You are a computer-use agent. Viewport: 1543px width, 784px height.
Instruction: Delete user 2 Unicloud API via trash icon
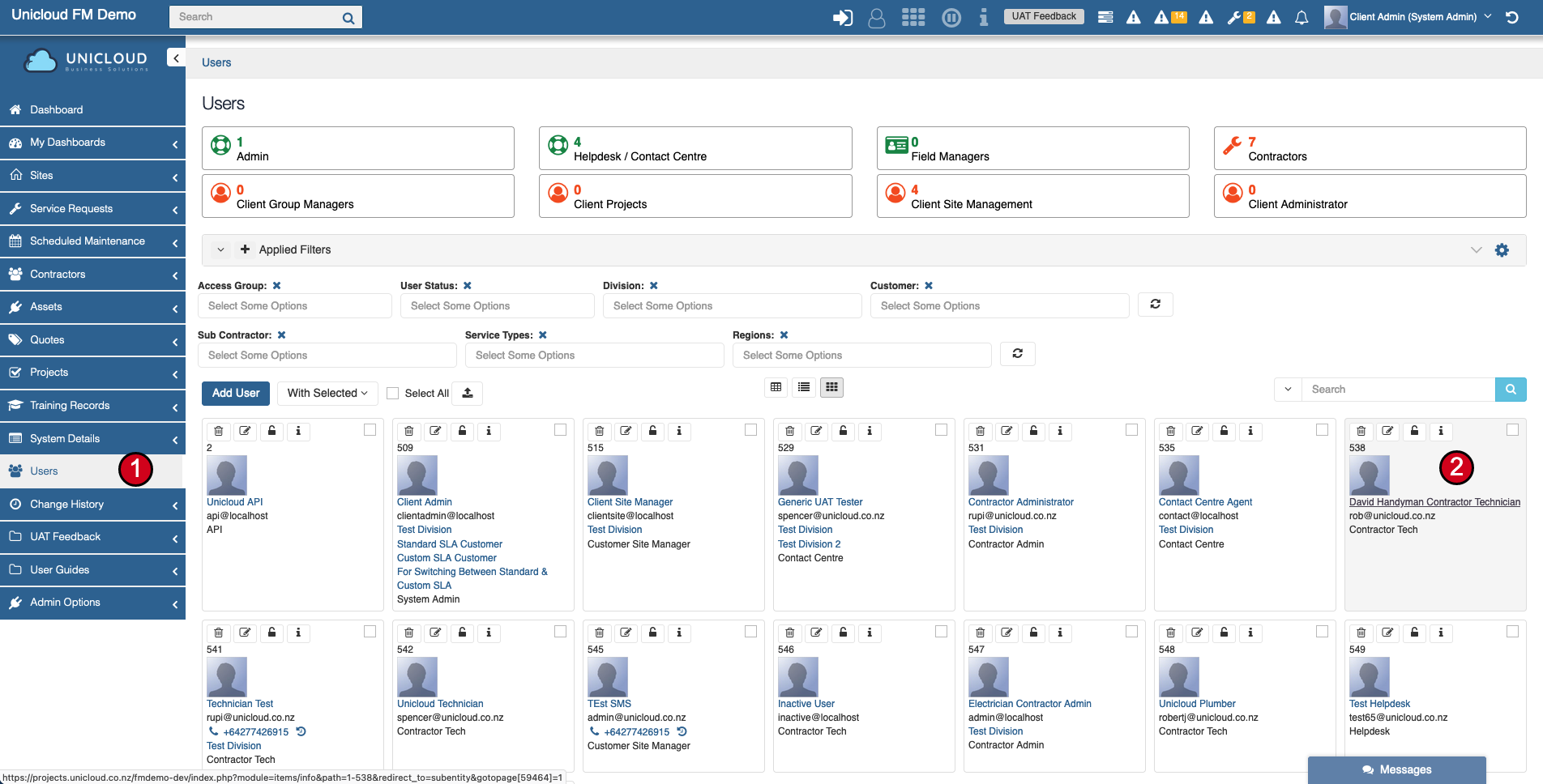219,431
